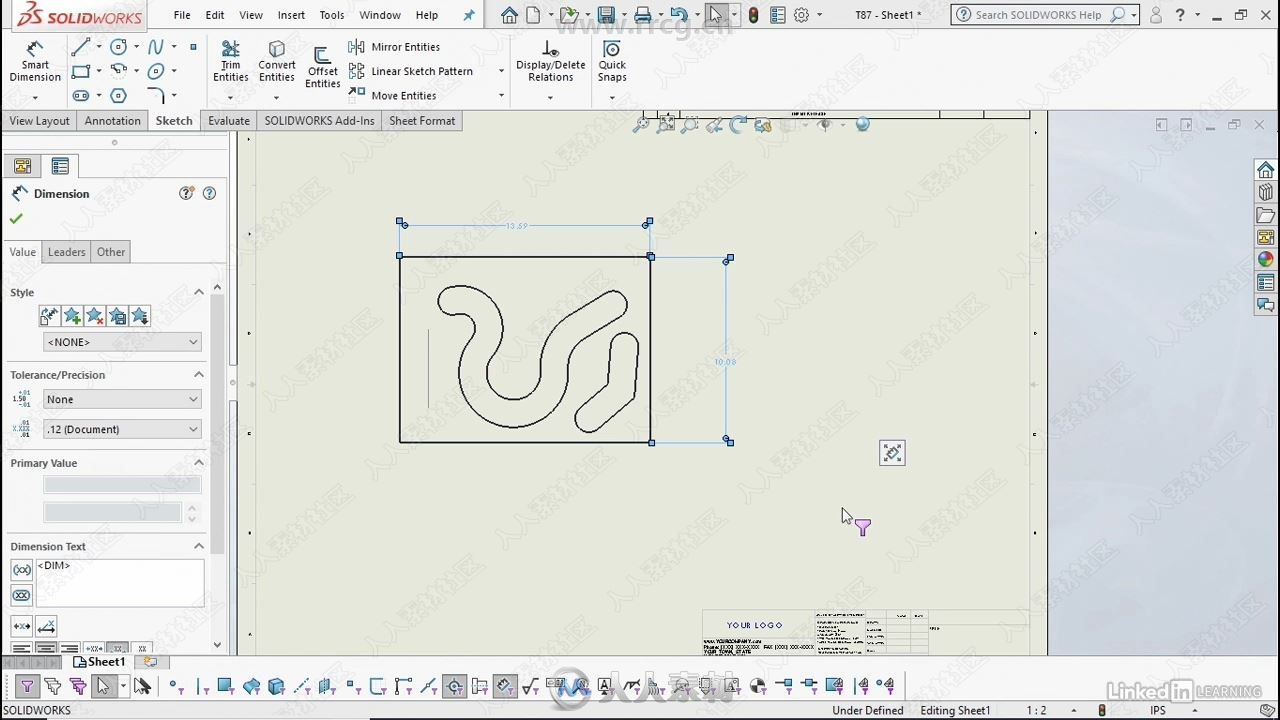Click Offset Entities tool
The width and height of the screenshot is (1280, 720).
(x=322, y=67)
